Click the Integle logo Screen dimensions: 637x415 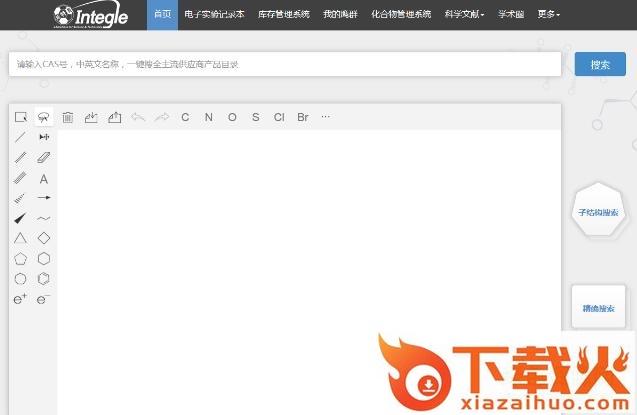[91, 15]
